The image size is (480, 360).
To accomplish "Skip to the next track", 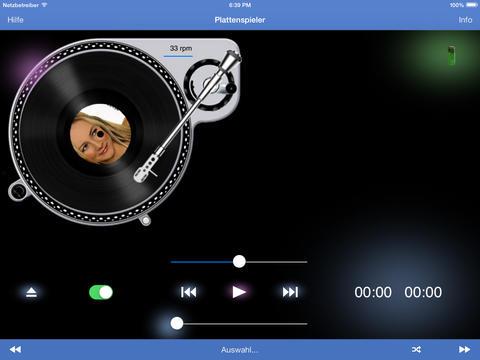I will point(290,292).
